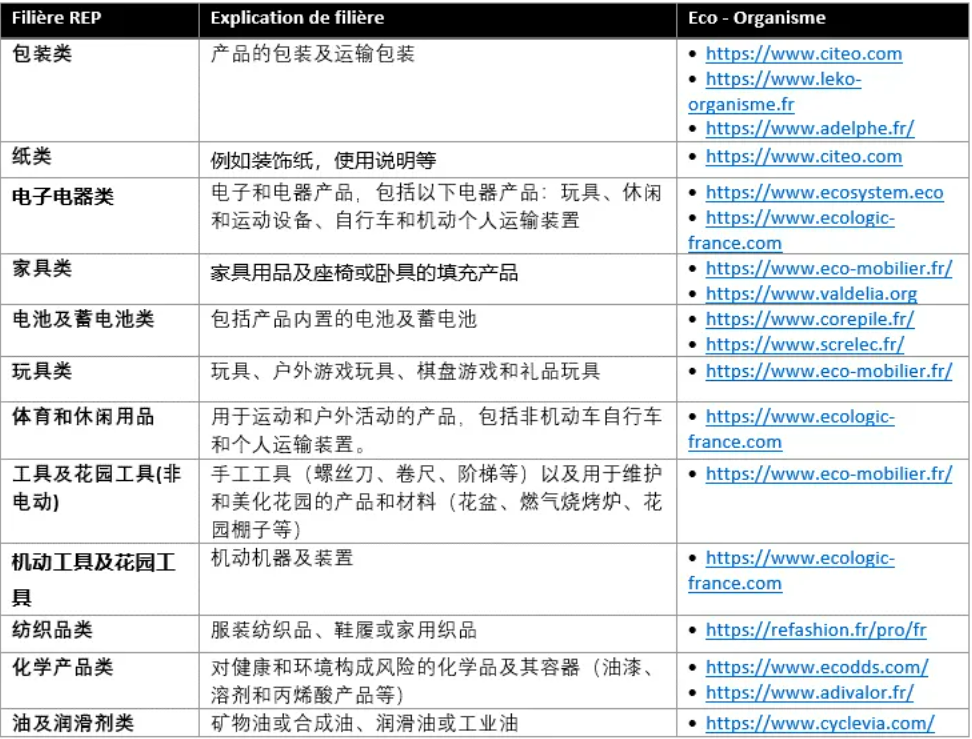Image resolution: width=972 pixels, height=739 pixels.
Task: Open eco-mobilier.fr link in 家具类 row
Action: (828, 268)
